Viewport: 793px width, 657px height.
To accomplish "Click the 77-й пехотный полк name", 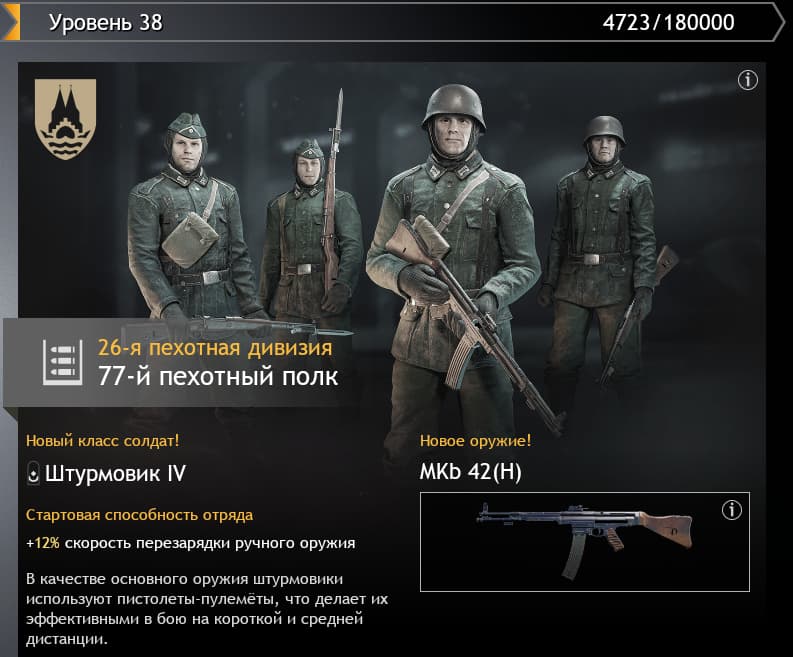I will (218, 377).
